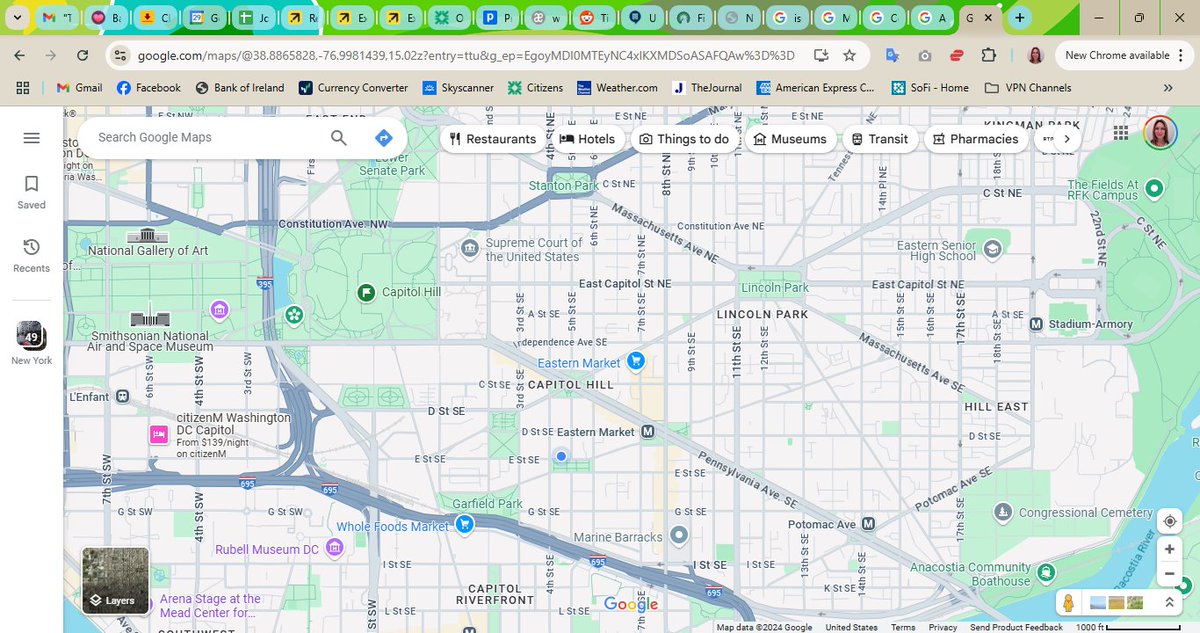The width and height of the screenshot is (1200, 633).
Task: Click New Chrome available update button
Action: tap(1125, 55)
